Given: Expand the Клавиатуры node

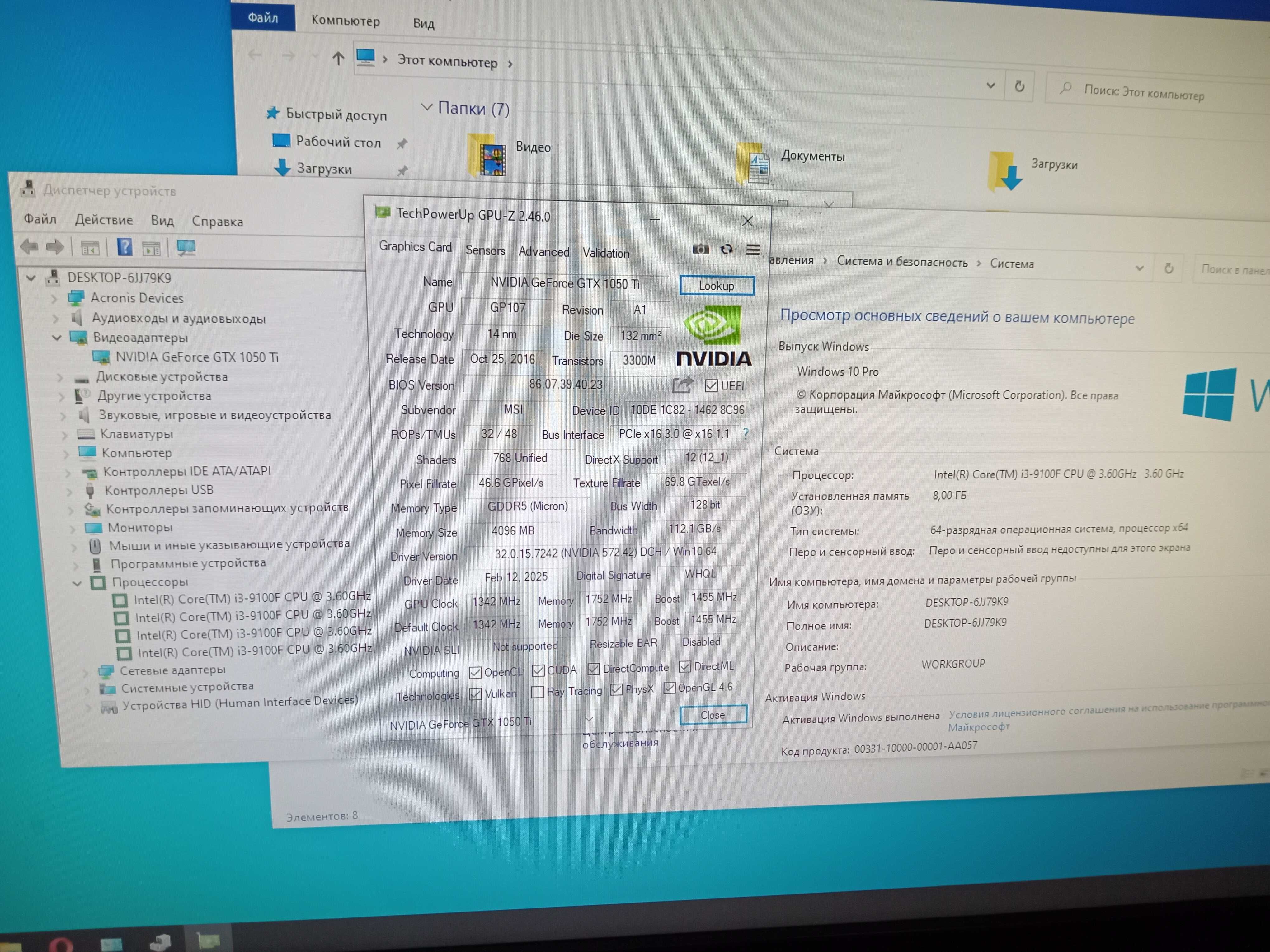Looking at the screenshot, I should (64, 435).
